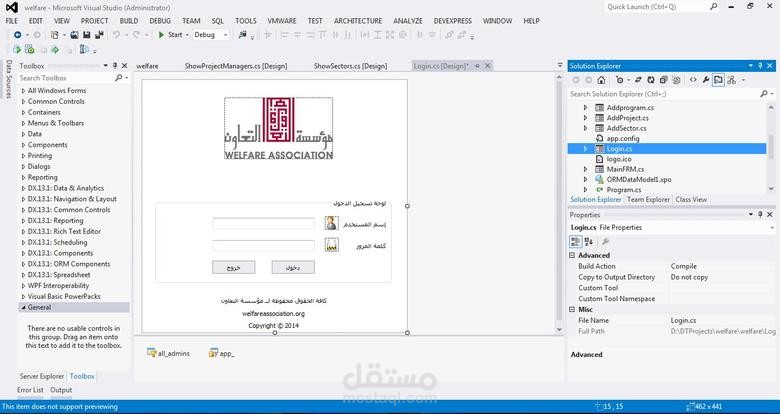Click Pending Changes Filter clock icon
This screenshot has height=414, width=780.
click(620, 80)
